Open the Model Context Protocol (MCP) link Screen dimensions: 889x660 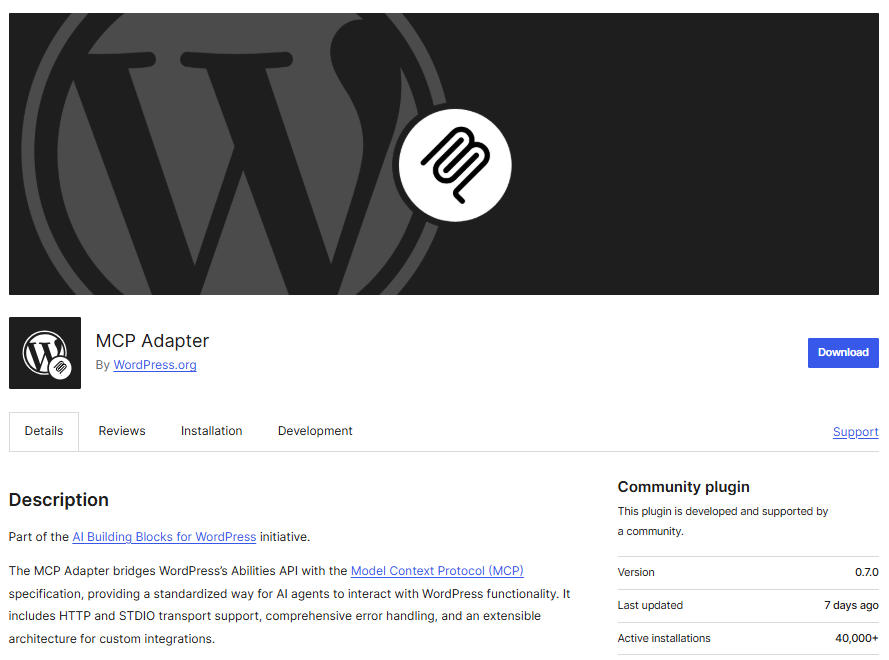[x=437, y=571]
